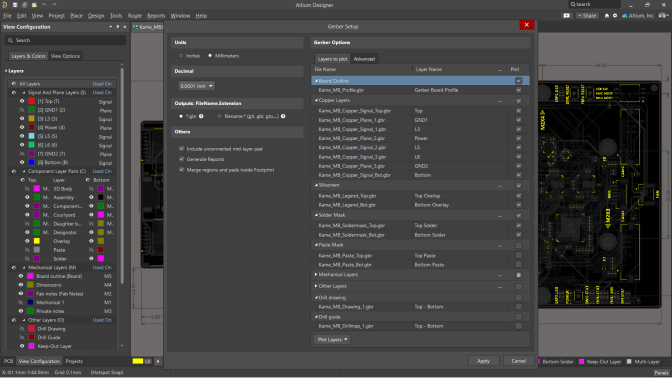Image resolution: width=672 pixels, height=378 pixels.
Task: Toggle visibility of the [2] GND1 layer
Action: [22, 110]
